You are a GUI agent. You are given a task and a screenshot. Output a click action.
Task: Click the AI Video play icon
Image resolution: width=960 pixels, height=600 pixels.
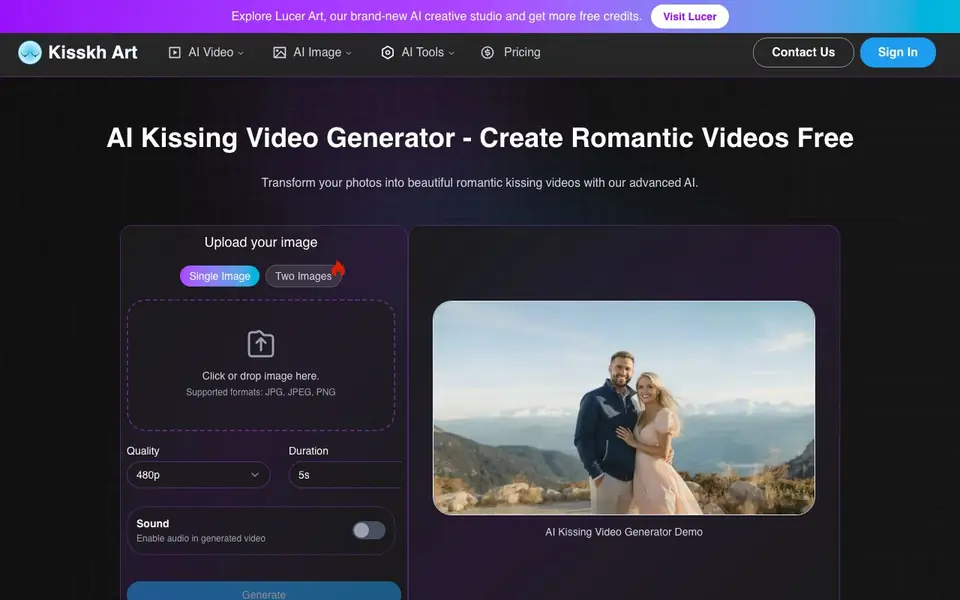pyautogui.click(x=174, y=53)
